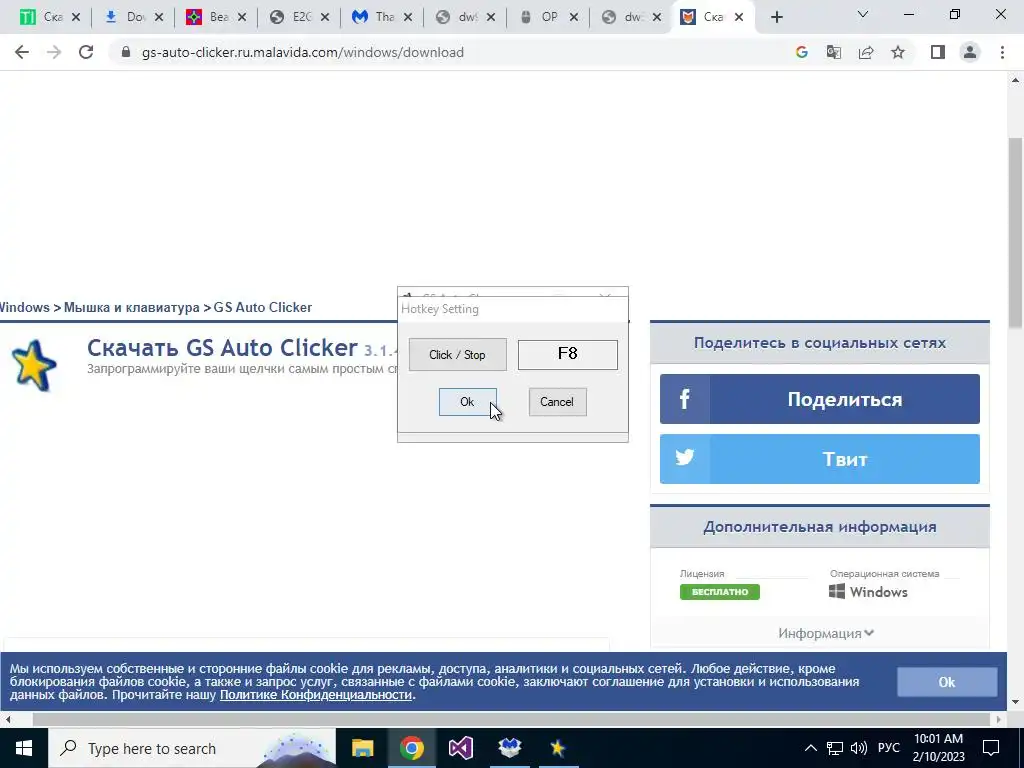The image size is (1024, 768).
Task: Click the БЕСПЛАТНО license badge
Action: tap(720, 592)
